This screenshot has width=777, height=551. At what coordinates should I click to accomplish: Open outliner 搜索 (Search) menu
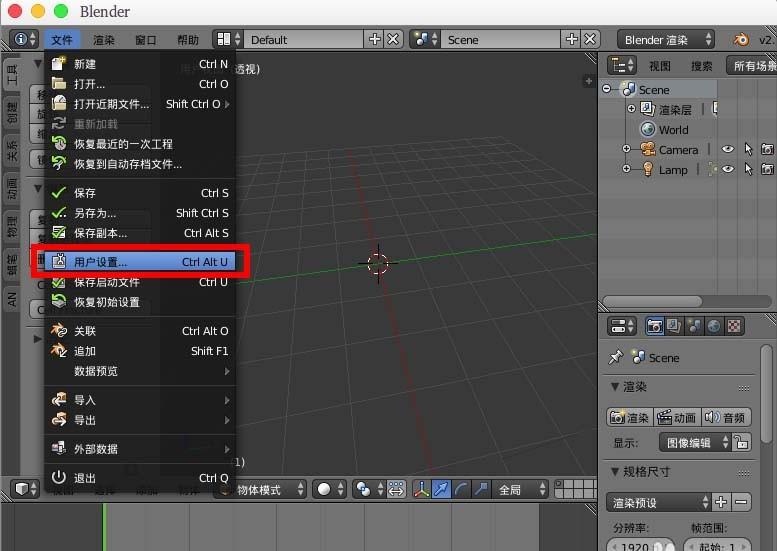coord(702,66)
